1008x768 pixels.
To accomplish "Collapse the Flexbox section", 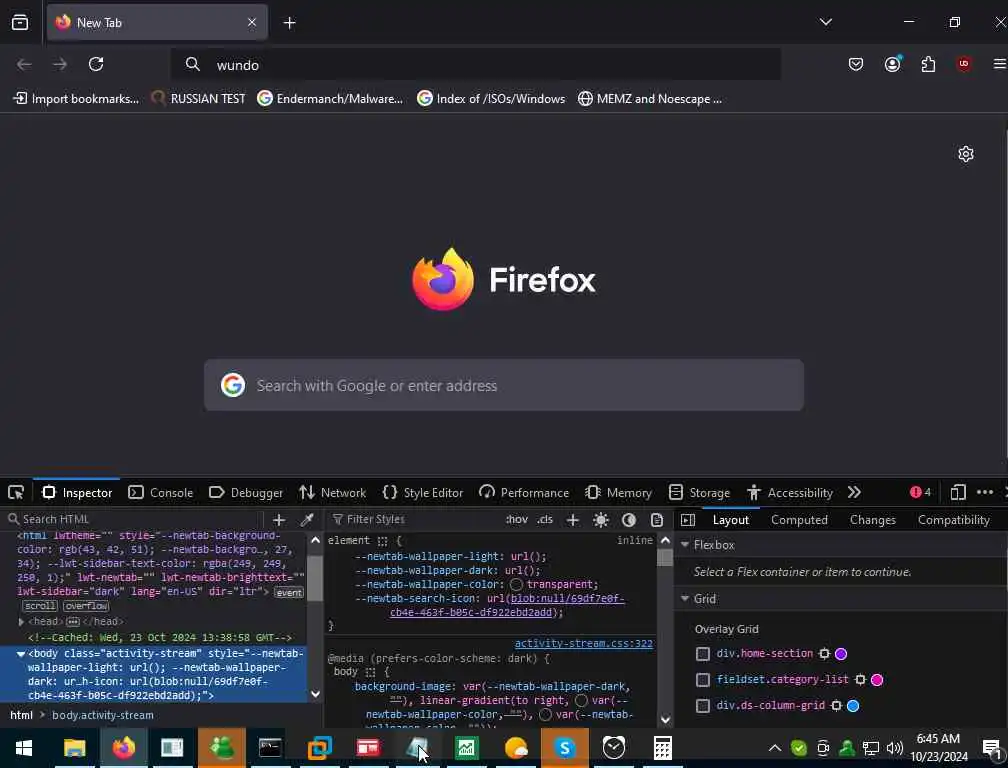I will pos(685,545).
